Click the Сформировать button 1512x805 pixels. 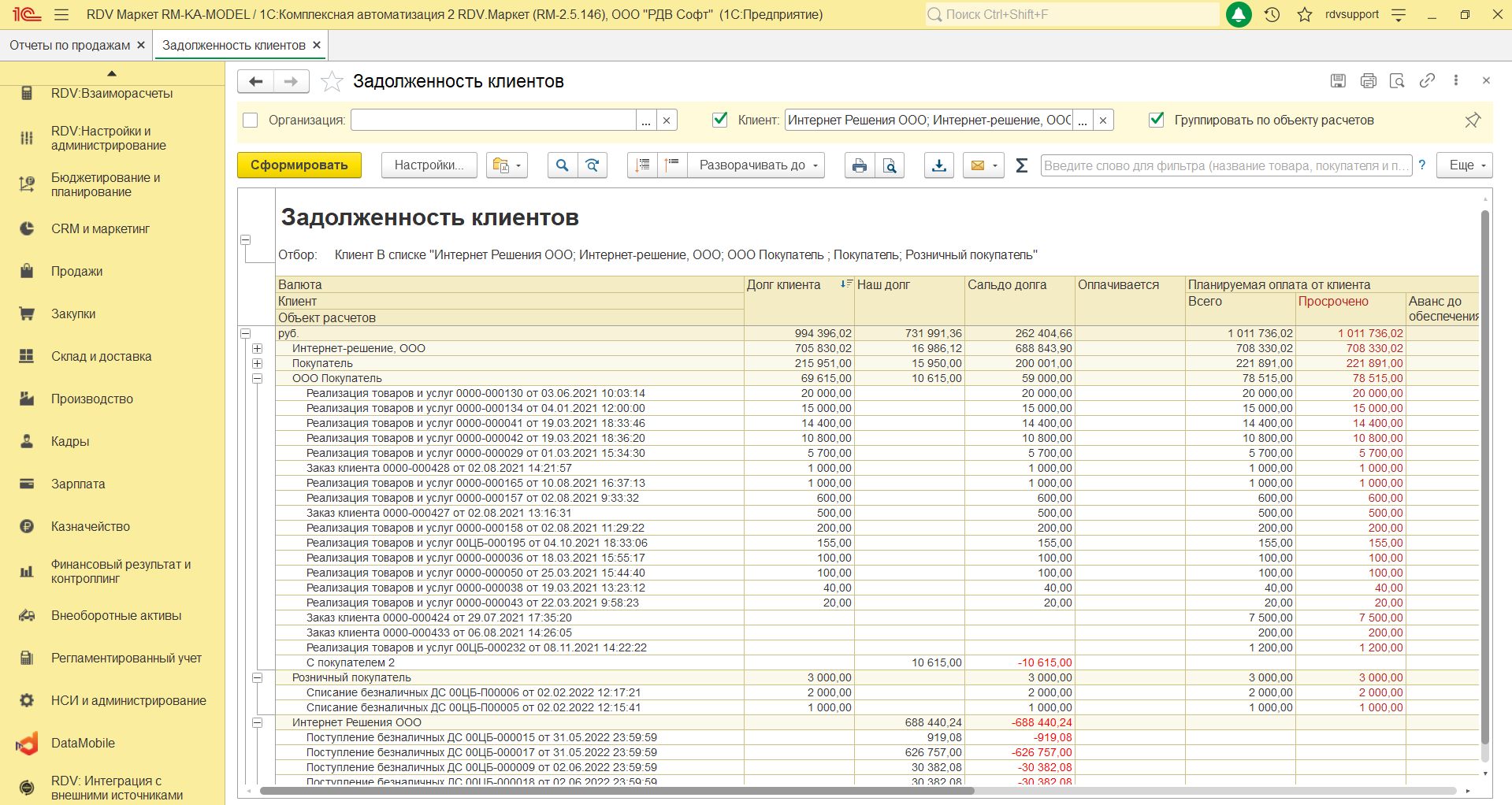click(x=299, y=165)
